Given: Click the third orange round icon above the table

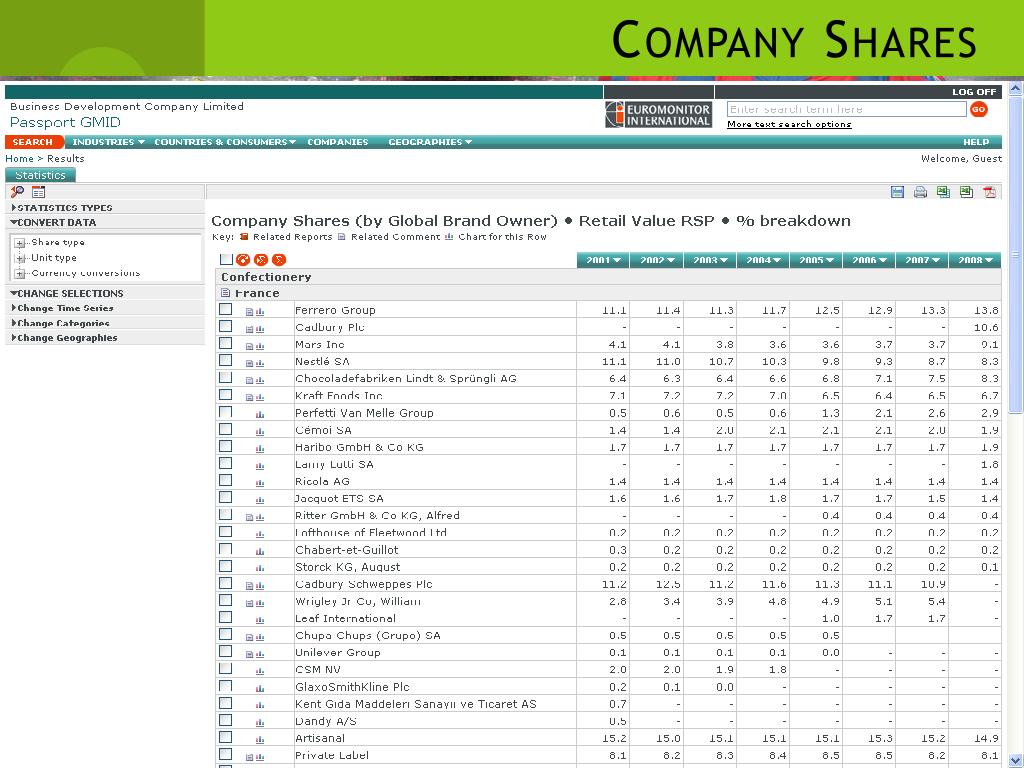Looking at the screenshot, I should (x=279, y=260).
